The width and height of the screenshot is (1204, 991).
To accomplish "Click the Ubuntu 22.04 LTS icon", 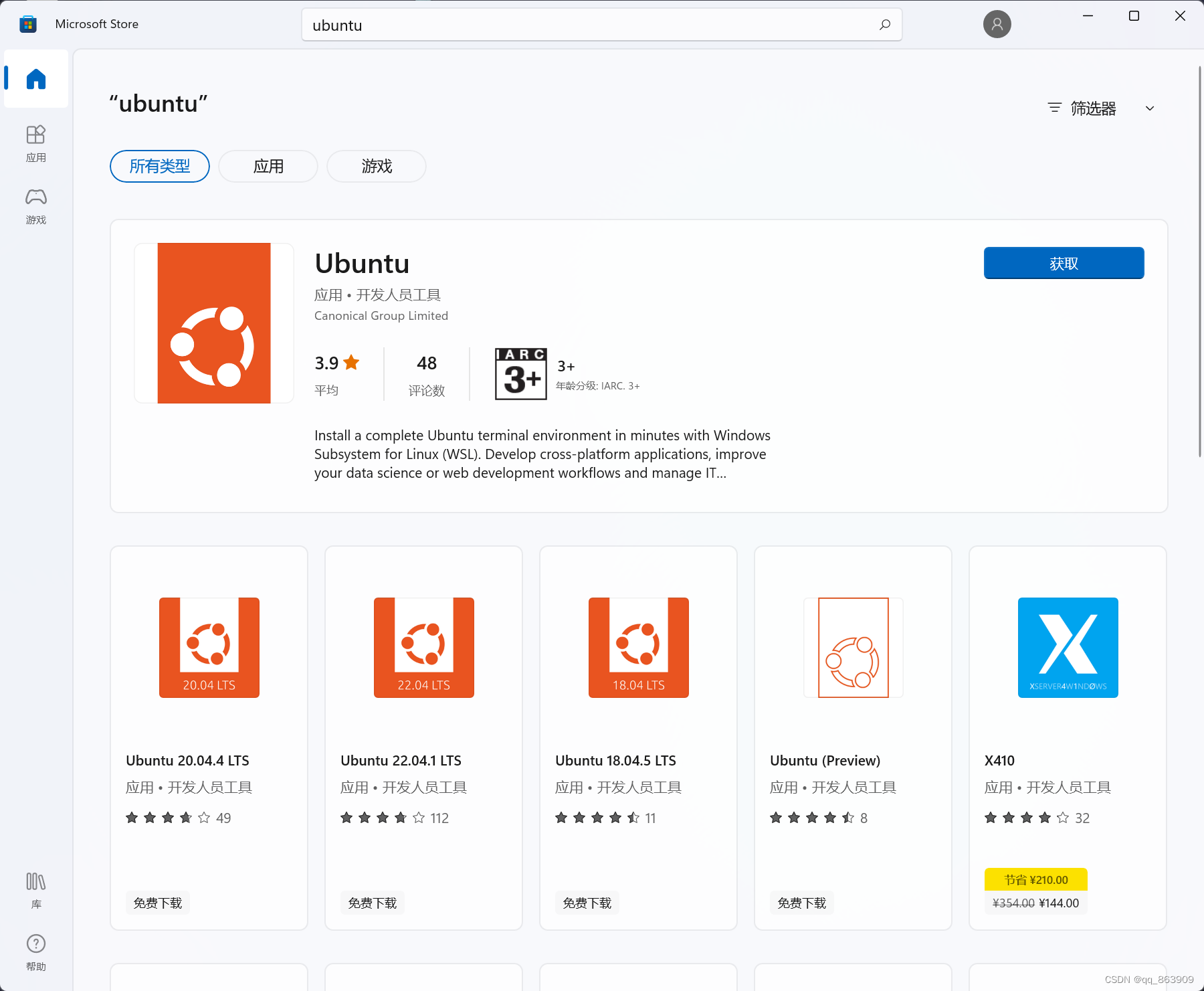I will point(424,648).
